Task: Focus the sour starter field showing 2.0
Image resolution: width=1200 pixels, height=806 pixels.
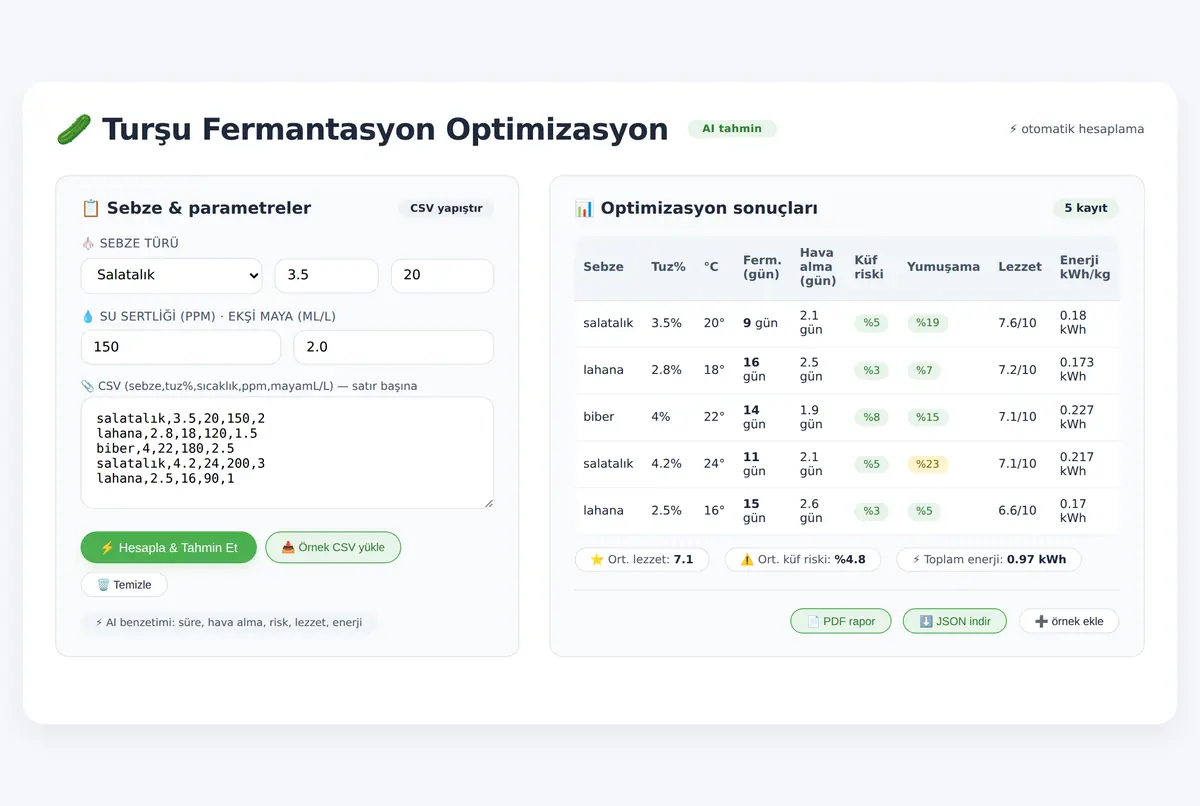Action: pyautogui.click(x=393, y=347)
